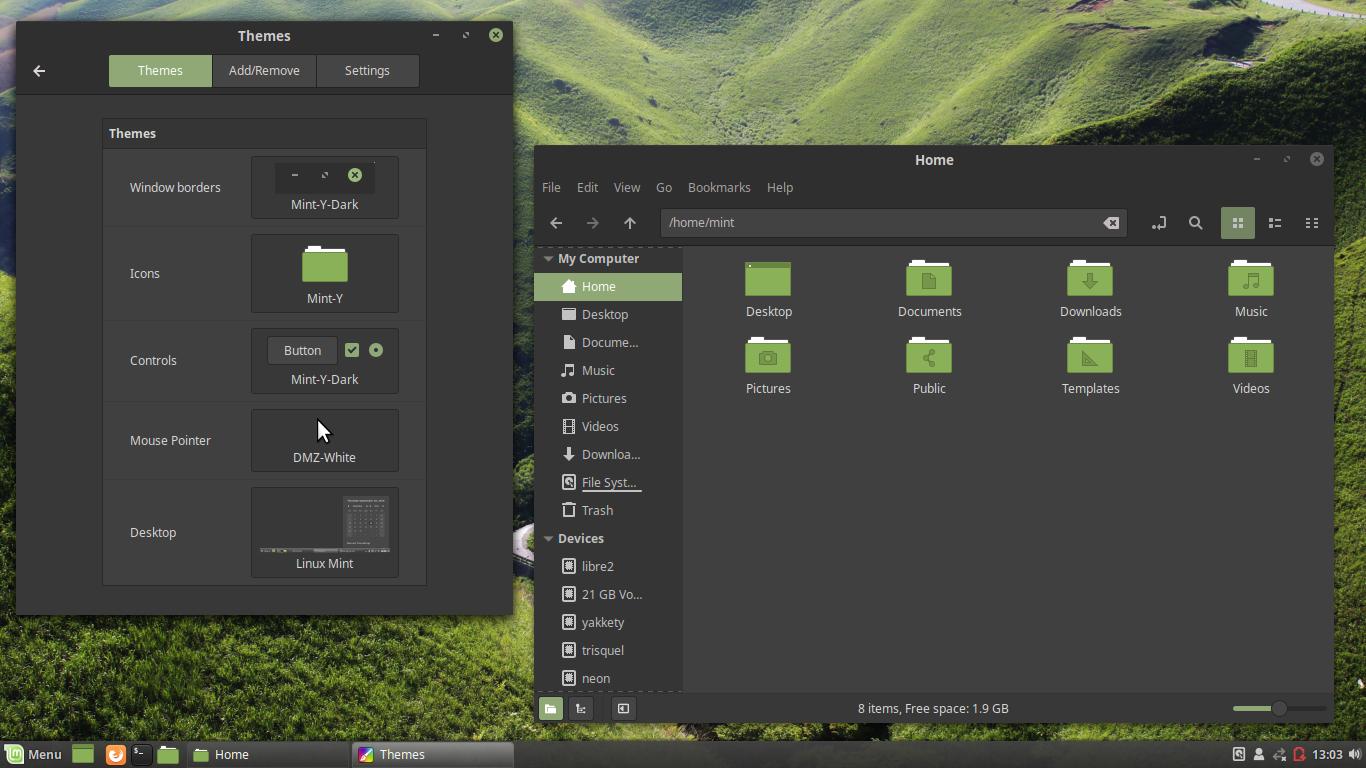Select Desktop in the sidebar
The width and height of the screenshot is (1366, 768).
(x=608, y=315)
